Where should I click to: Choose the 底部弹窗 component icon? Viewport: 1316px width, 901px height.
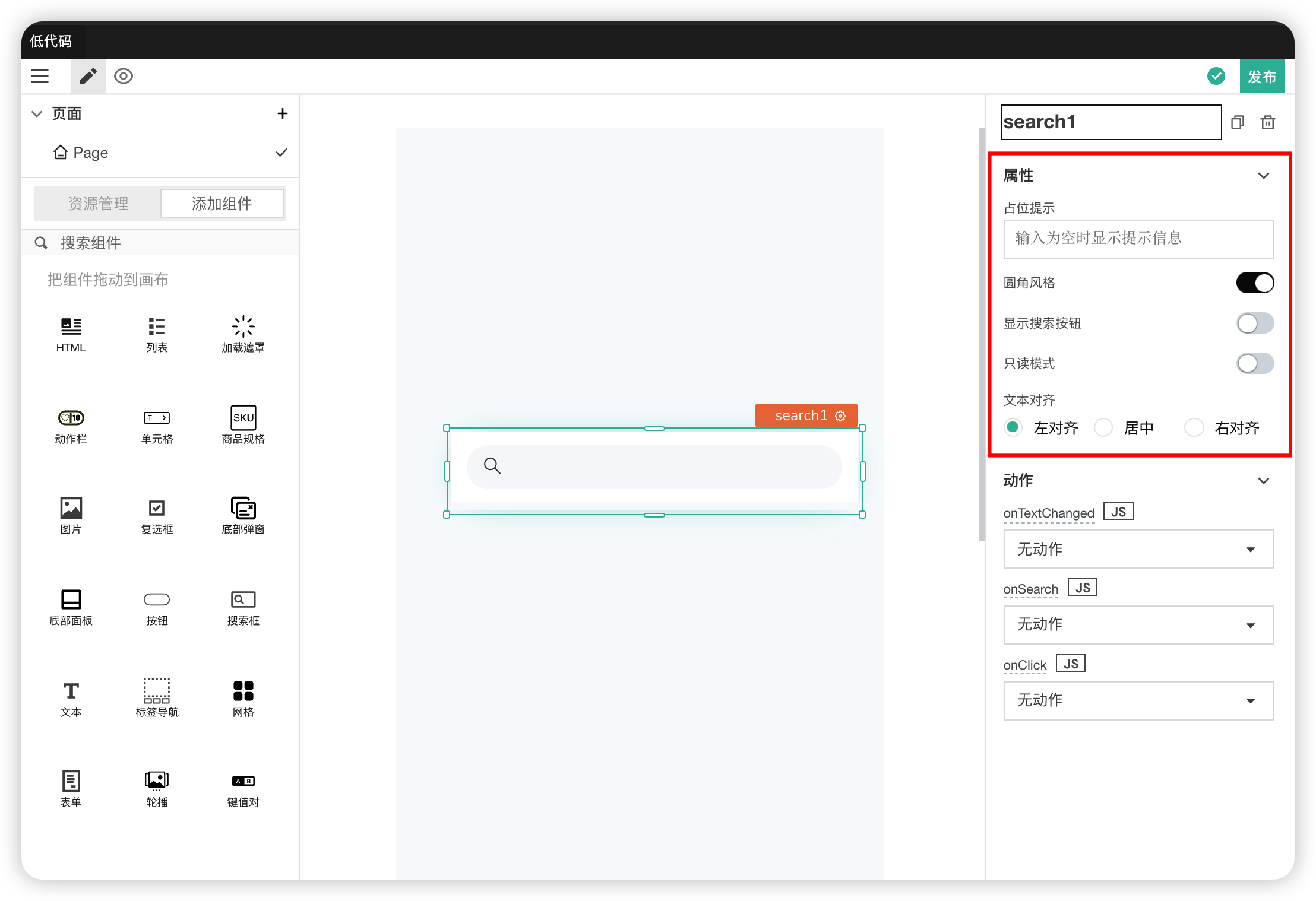click(243, 508)
